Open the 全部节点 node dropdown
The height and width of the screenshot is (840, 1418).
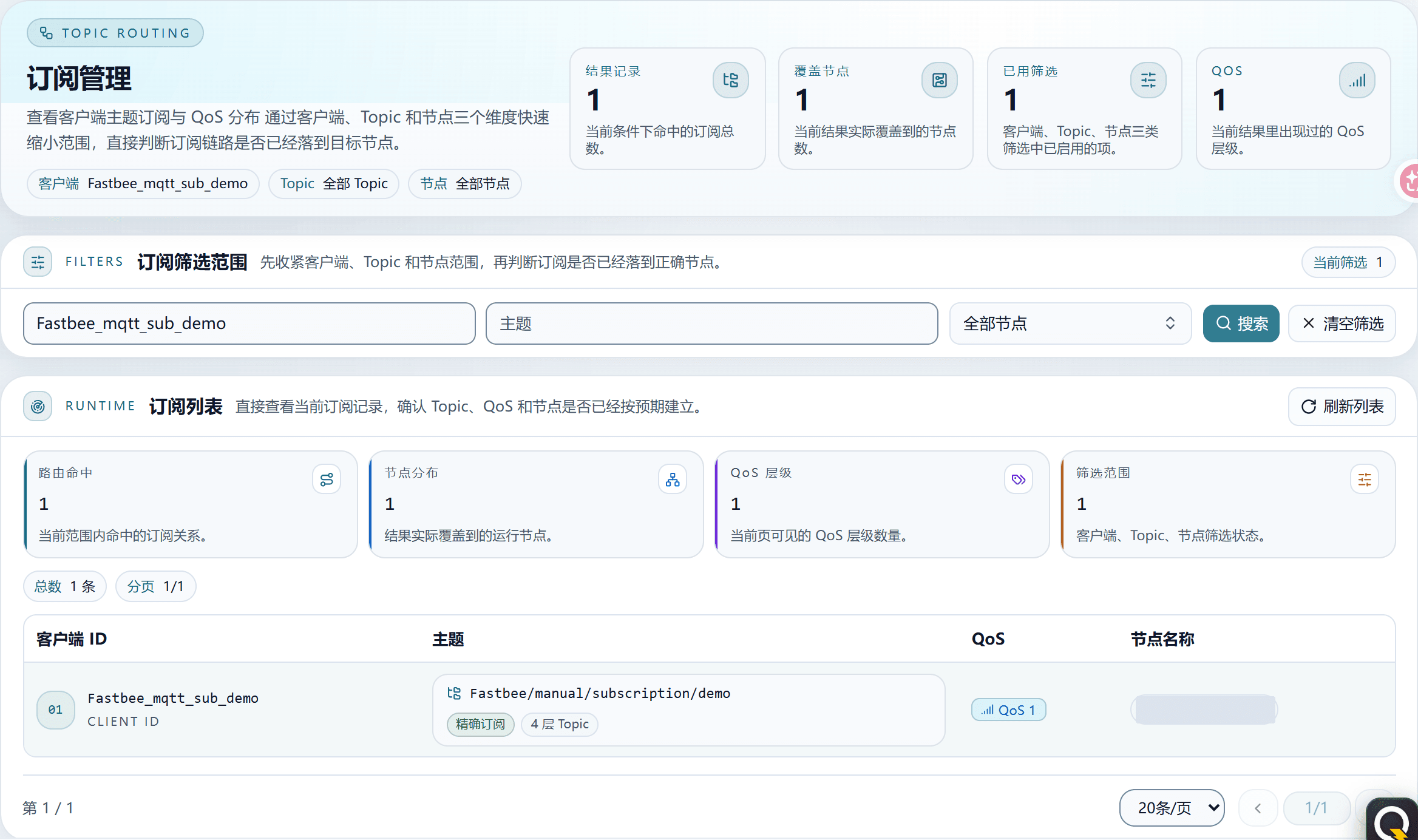(1070, 323)
